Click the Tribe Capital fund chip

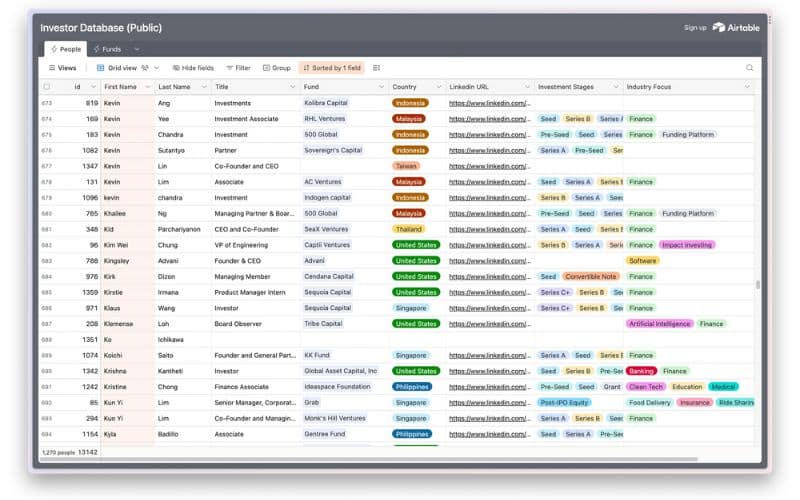click(323, 324)
